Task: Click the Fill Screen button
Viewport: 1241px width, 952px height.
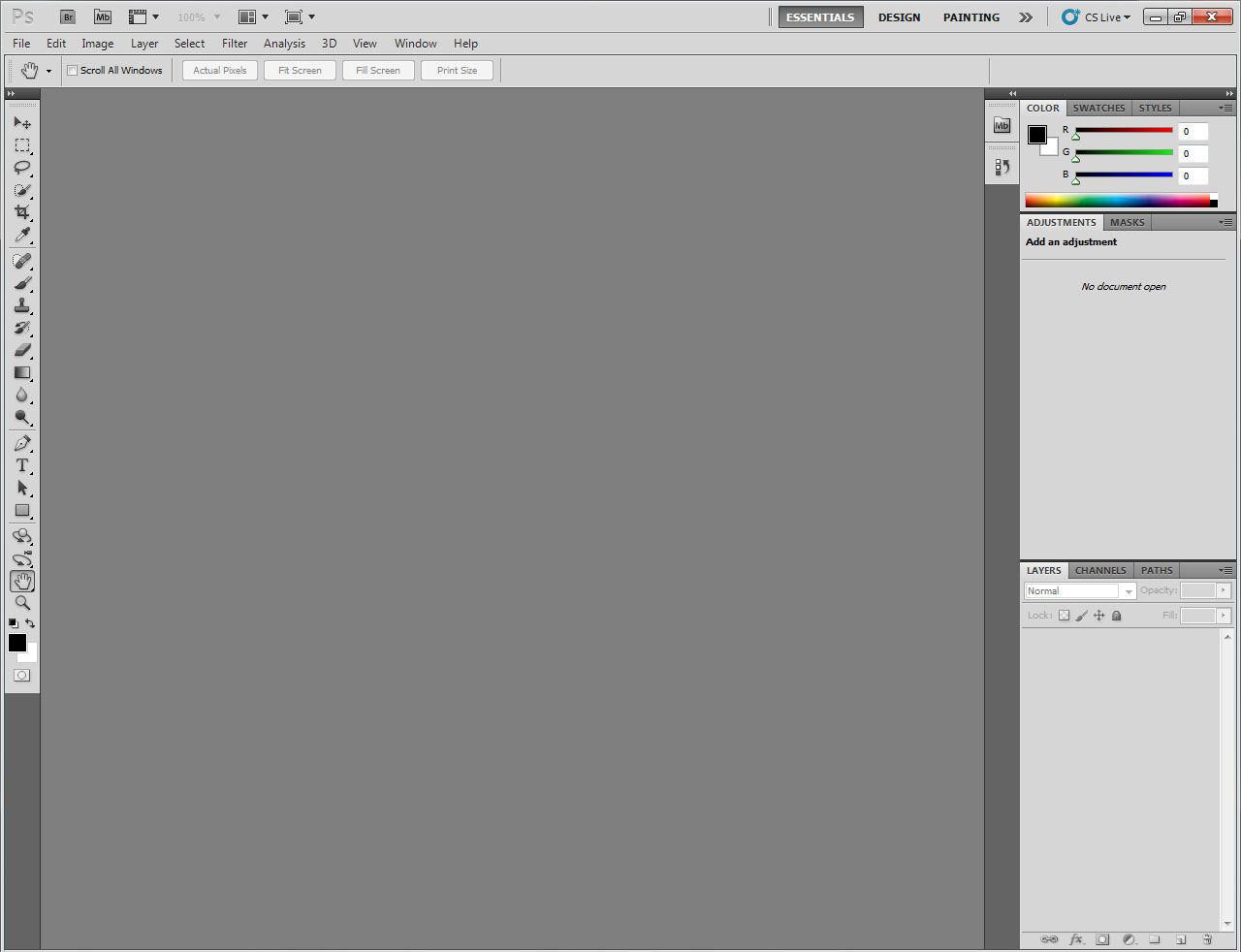Action: [378, 71]
